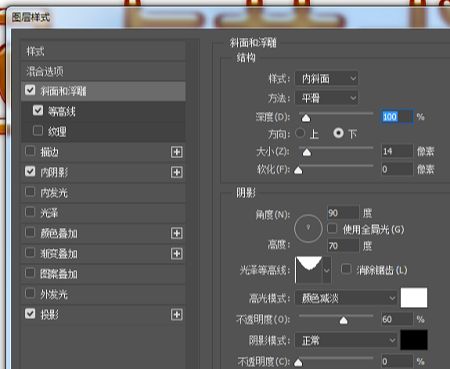The width and height of the screenshot is (450, 369).
Task: Enable the 外发光 checkbox
Action: click(x=30, y=293)
